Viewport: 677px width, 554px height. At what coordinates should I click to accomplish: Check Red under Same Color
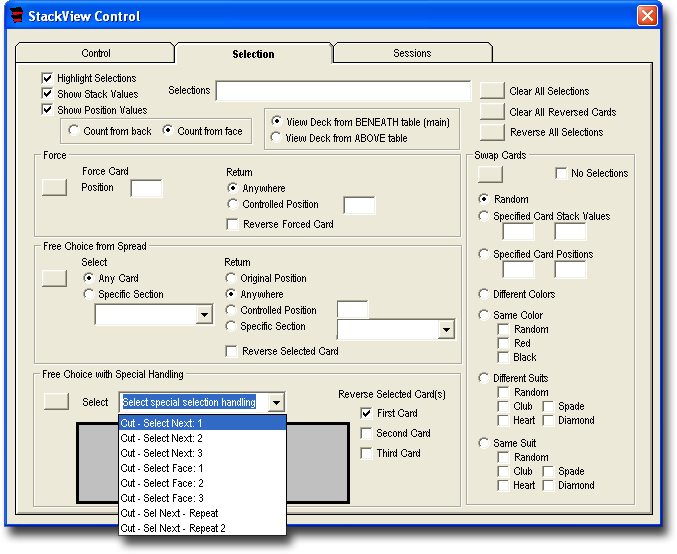tap(503, 343)
